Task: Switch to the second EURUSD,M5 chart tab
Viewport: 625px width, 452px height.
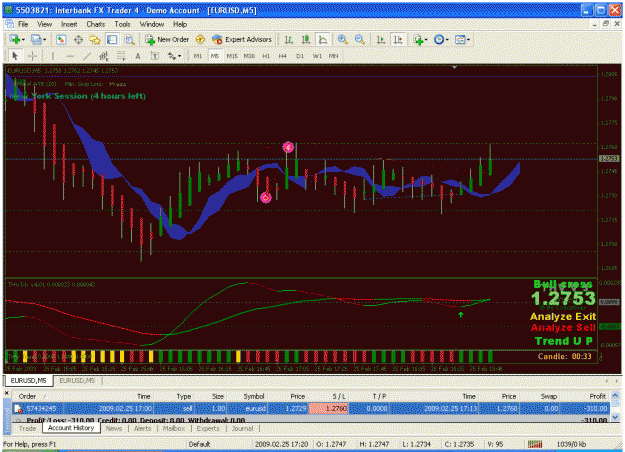Action: (77, 381)
